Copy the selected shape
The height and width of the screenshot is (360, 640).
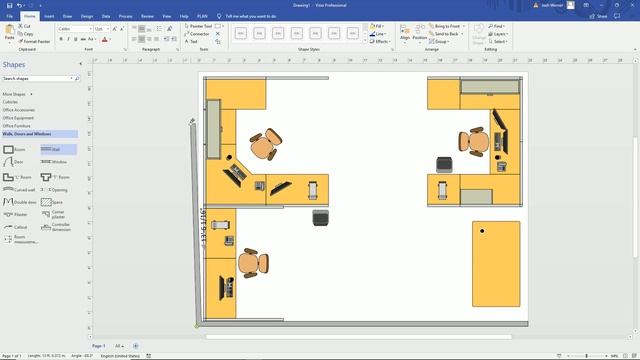[x=26, y=34]
